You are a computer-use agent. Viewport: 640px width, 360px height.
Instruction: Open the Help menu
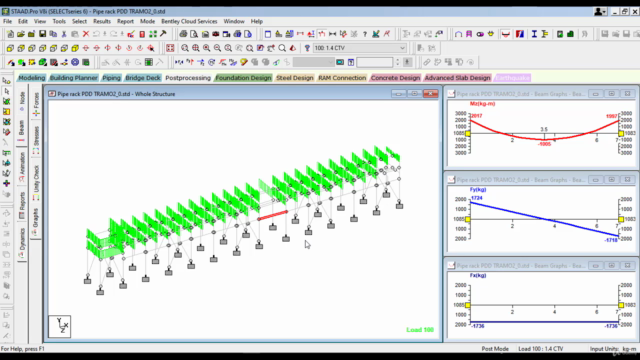tap(256, 21)
